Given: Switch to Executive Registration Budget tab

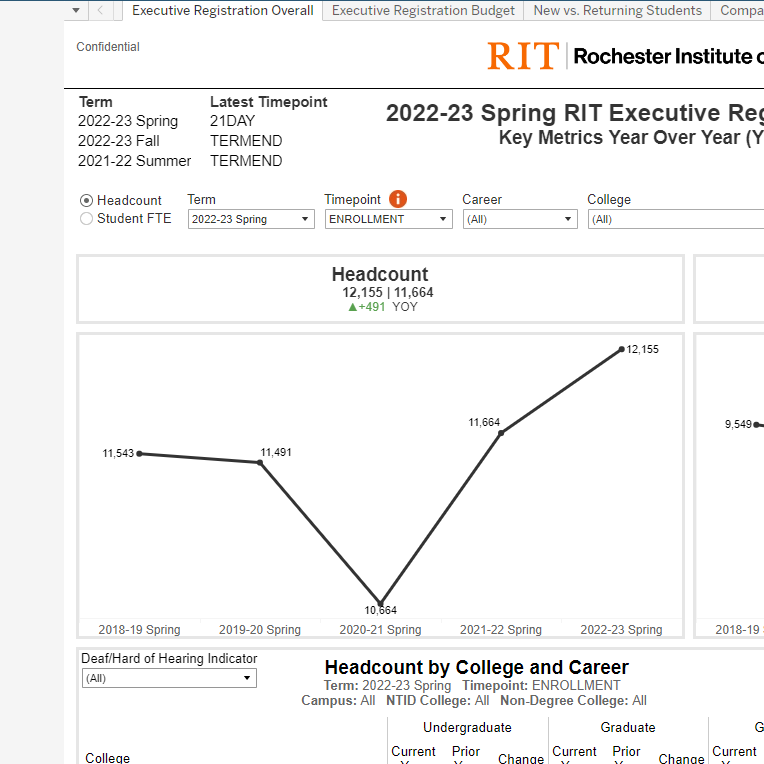Looking at the screenshot, I should (x=423, y=11).
